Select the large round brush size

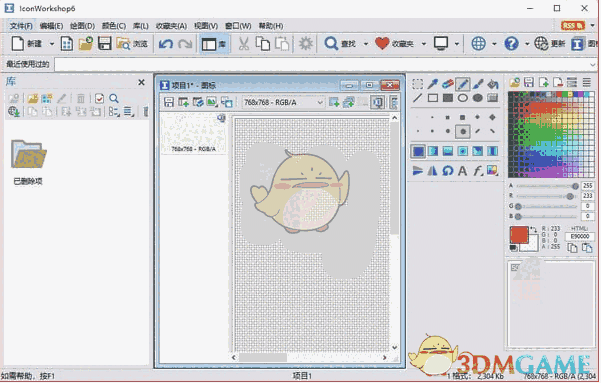click(x=463, y=132)
